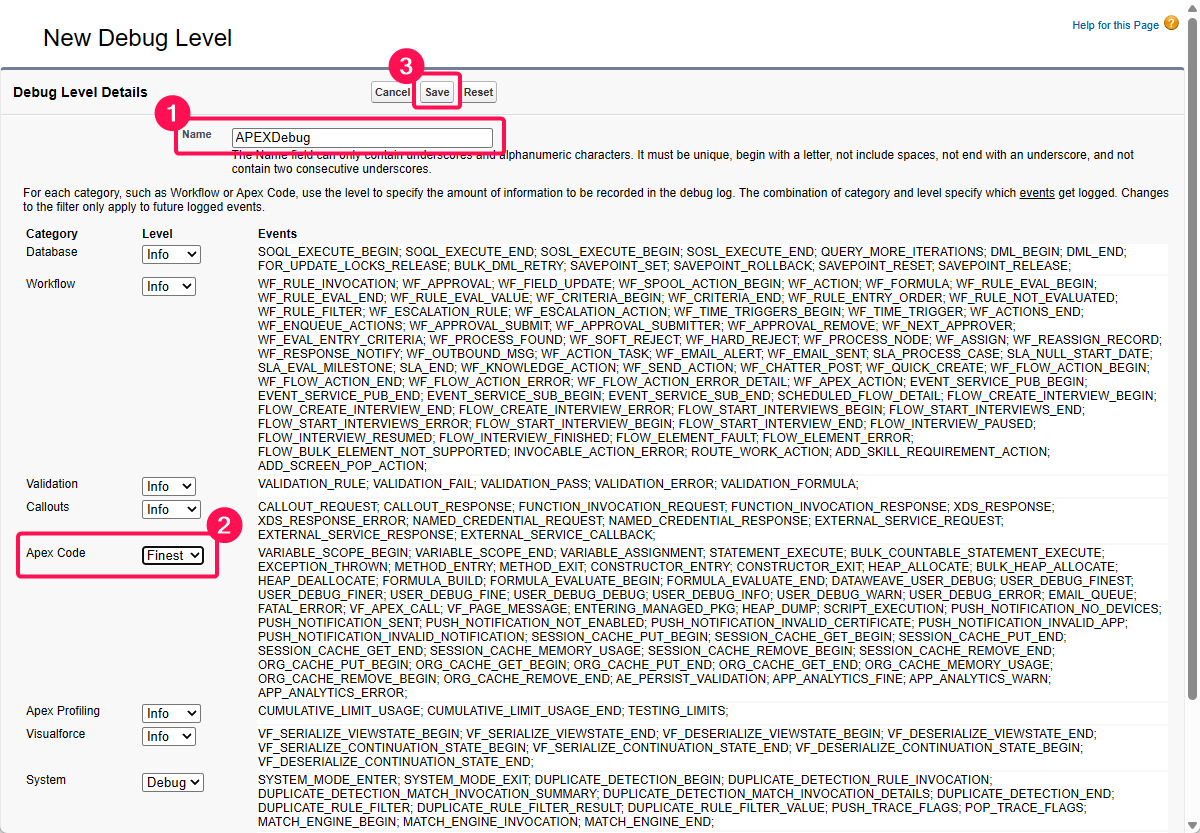Expand the Apex Profiling level dropdown
This screenshot has height=833, width=1200.
pos(171,714)
